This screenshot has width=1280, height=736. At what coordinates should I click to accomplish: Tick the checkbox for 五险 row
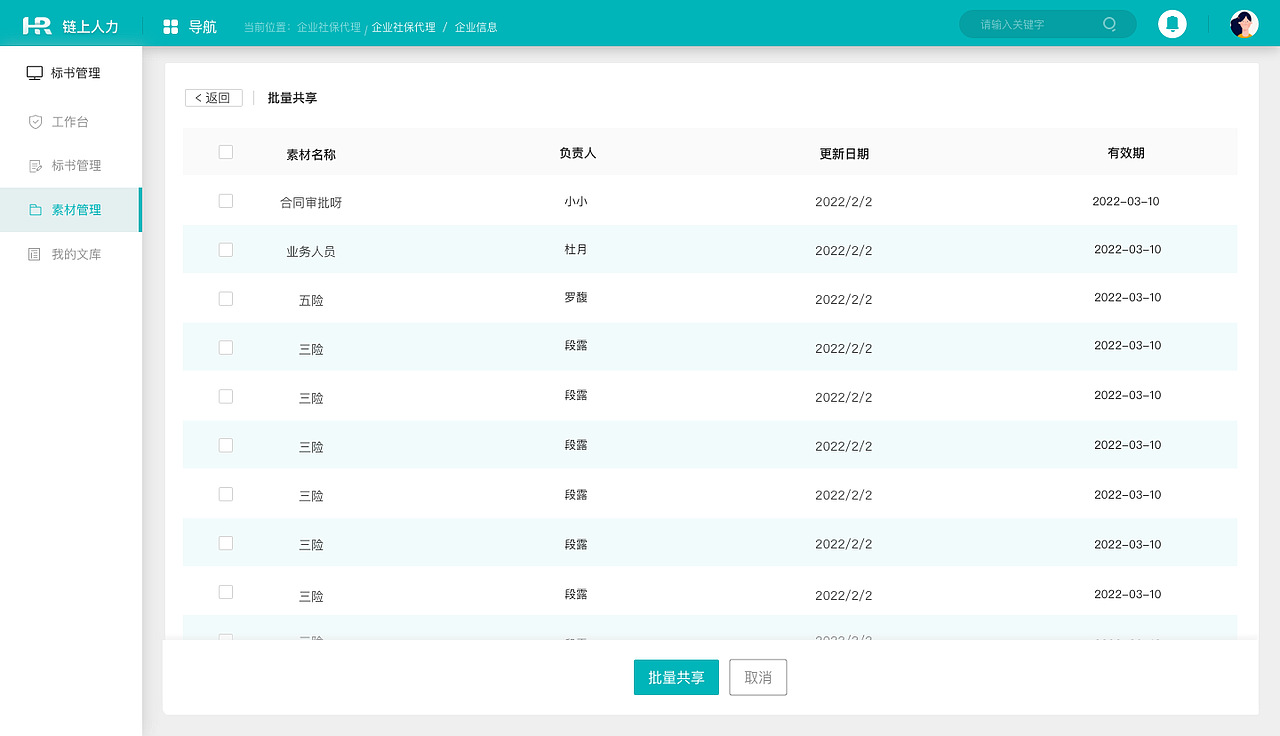226,299
